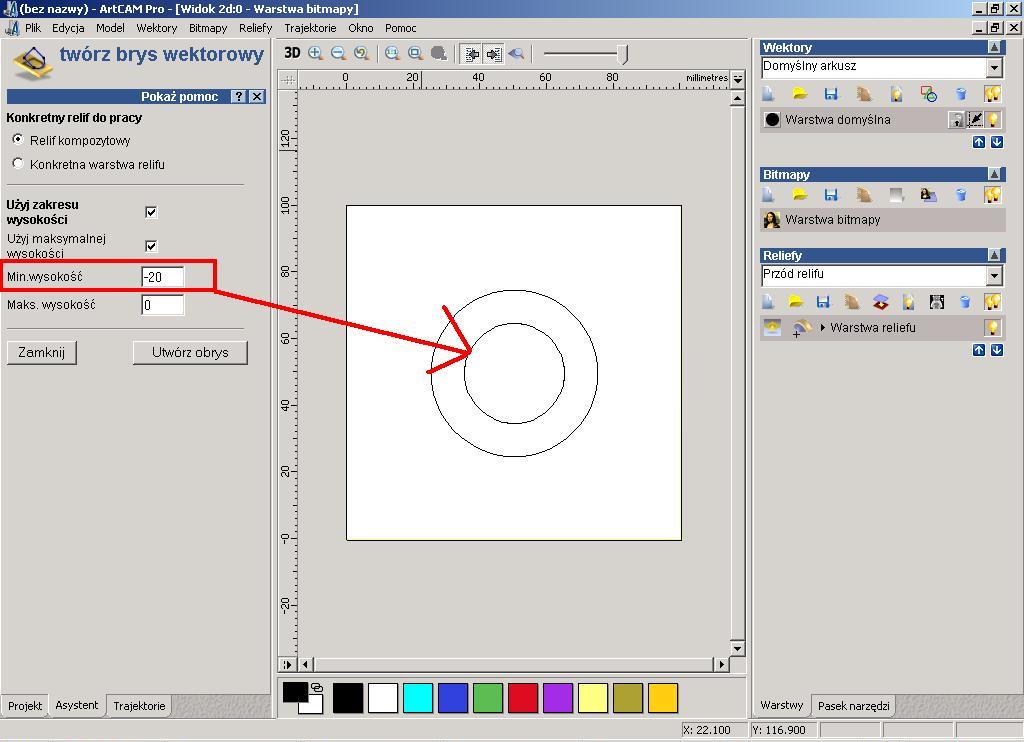This screenshot has height=742, width=1029.
Task: Collapse the Bitmapy panel
Action: coord(994,175)
